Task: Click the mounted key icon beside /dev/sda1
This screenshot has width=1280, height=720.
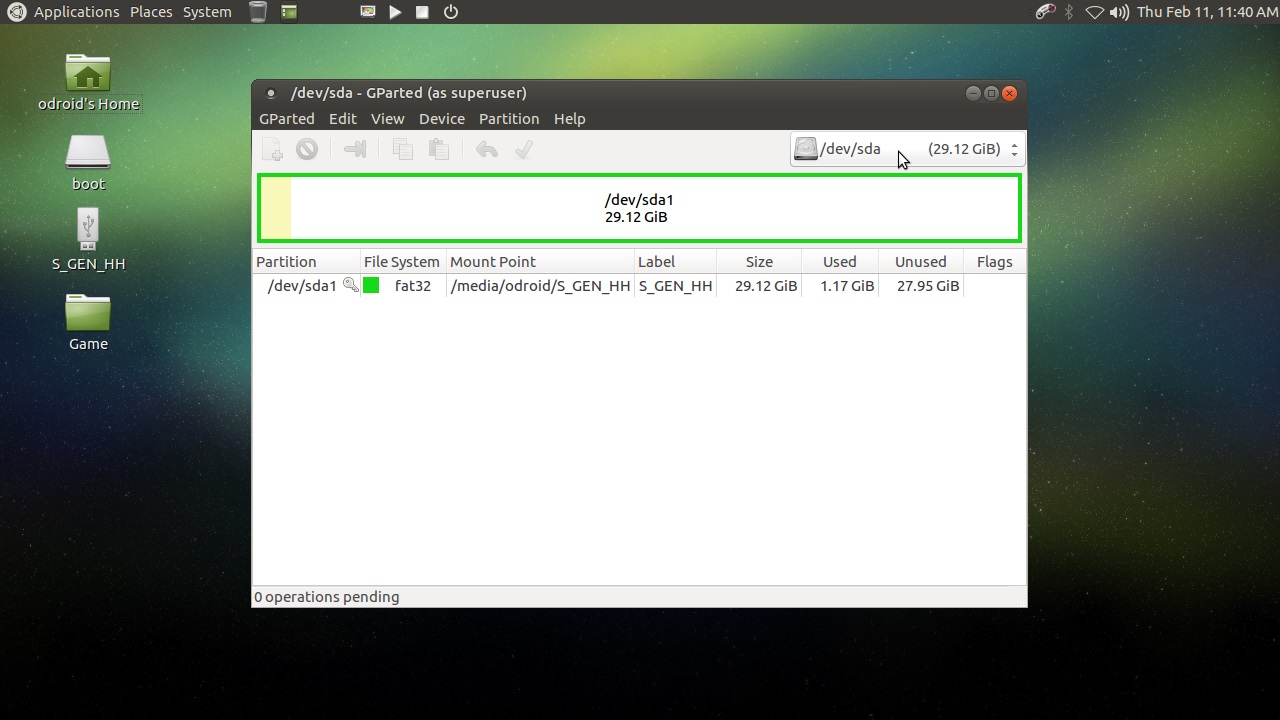Action: (x=351, y=286)
